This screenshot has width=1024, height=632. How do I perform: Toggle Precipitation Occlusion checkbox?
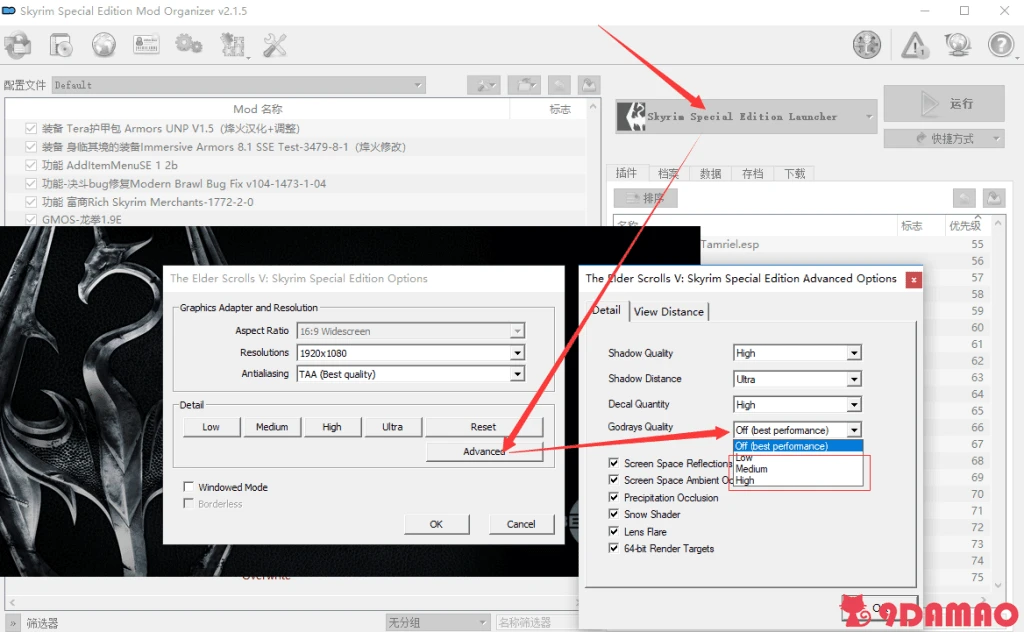613,497
